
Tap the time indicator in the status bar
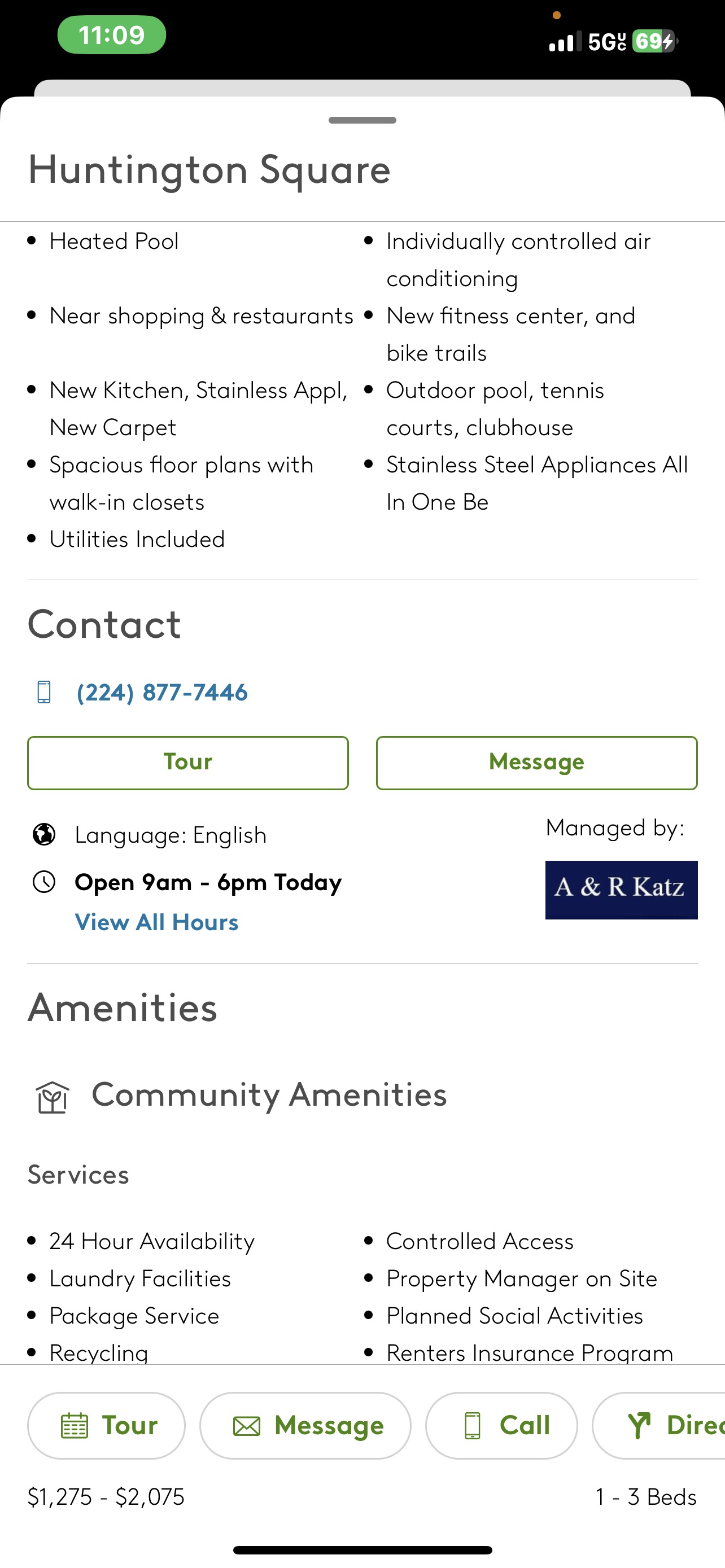coord(111,34)
